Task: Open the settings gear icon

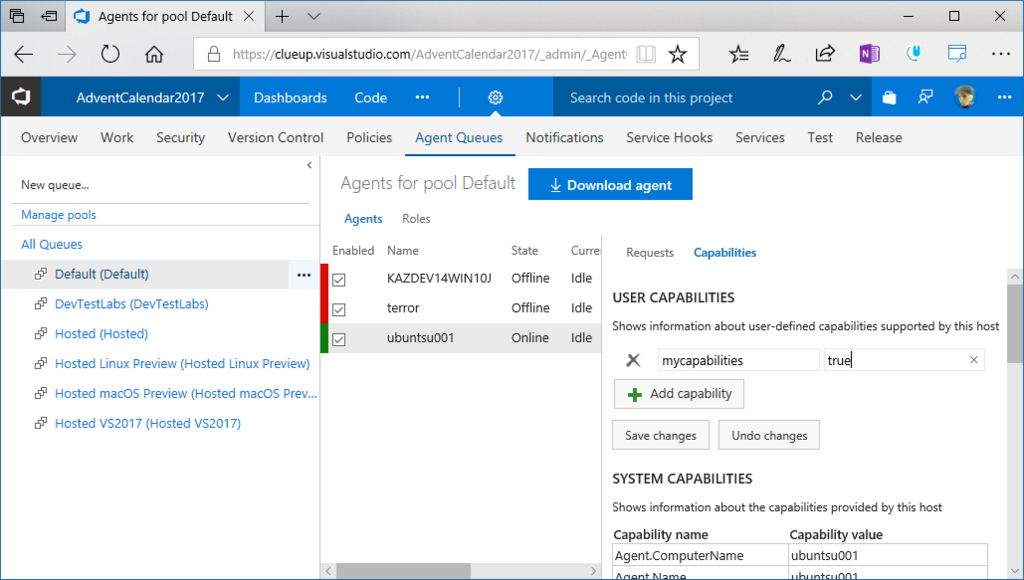Action: 495,97
